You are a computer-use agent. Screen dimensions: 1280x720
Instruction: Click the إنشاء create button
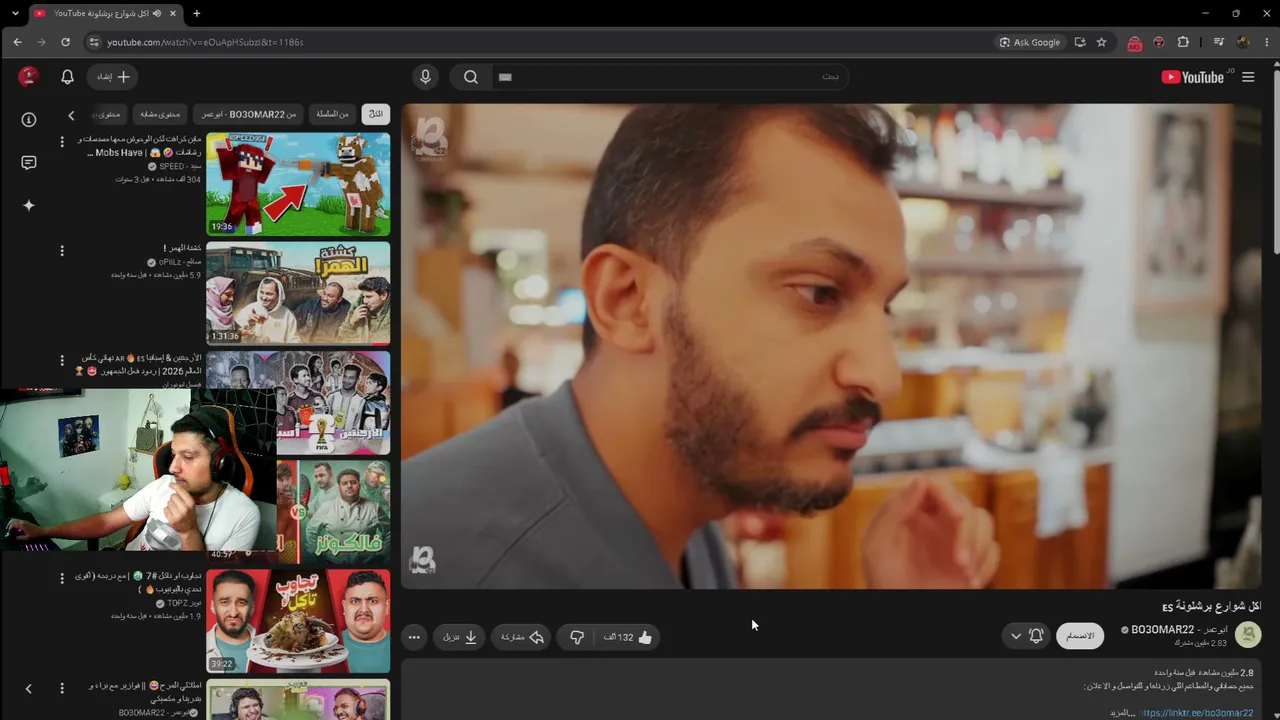click(113, 77)
